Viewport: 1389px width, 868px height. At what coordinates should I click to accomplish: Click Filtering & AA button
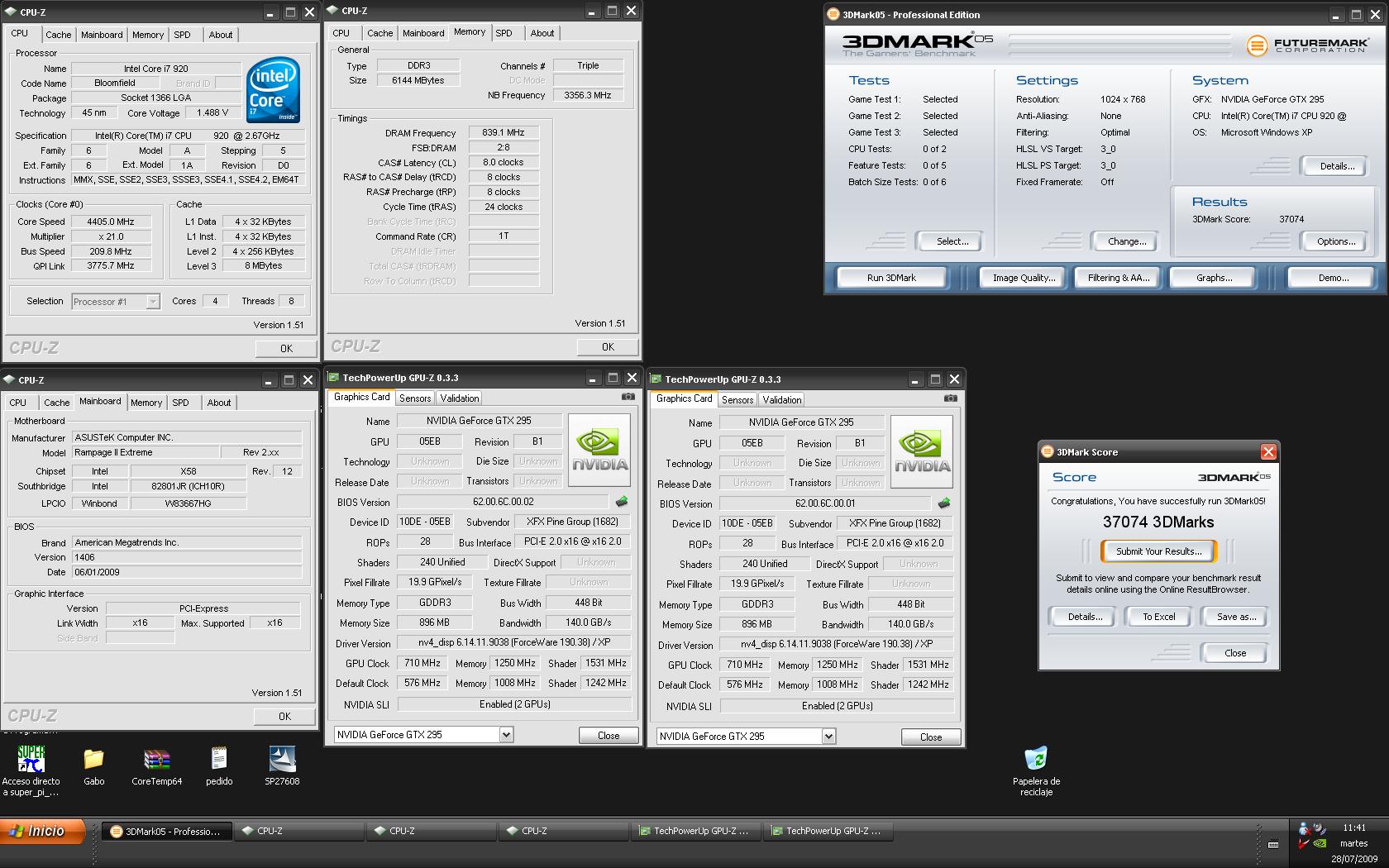coord(1119,278)
